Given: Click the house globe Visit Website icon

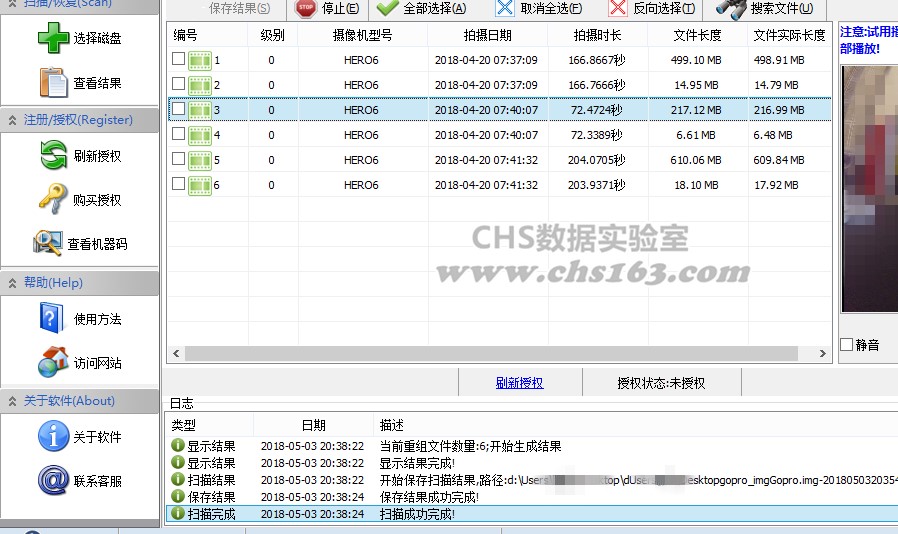Looking at the screenshot, I should pyautogui.click(x=53, y=362).
